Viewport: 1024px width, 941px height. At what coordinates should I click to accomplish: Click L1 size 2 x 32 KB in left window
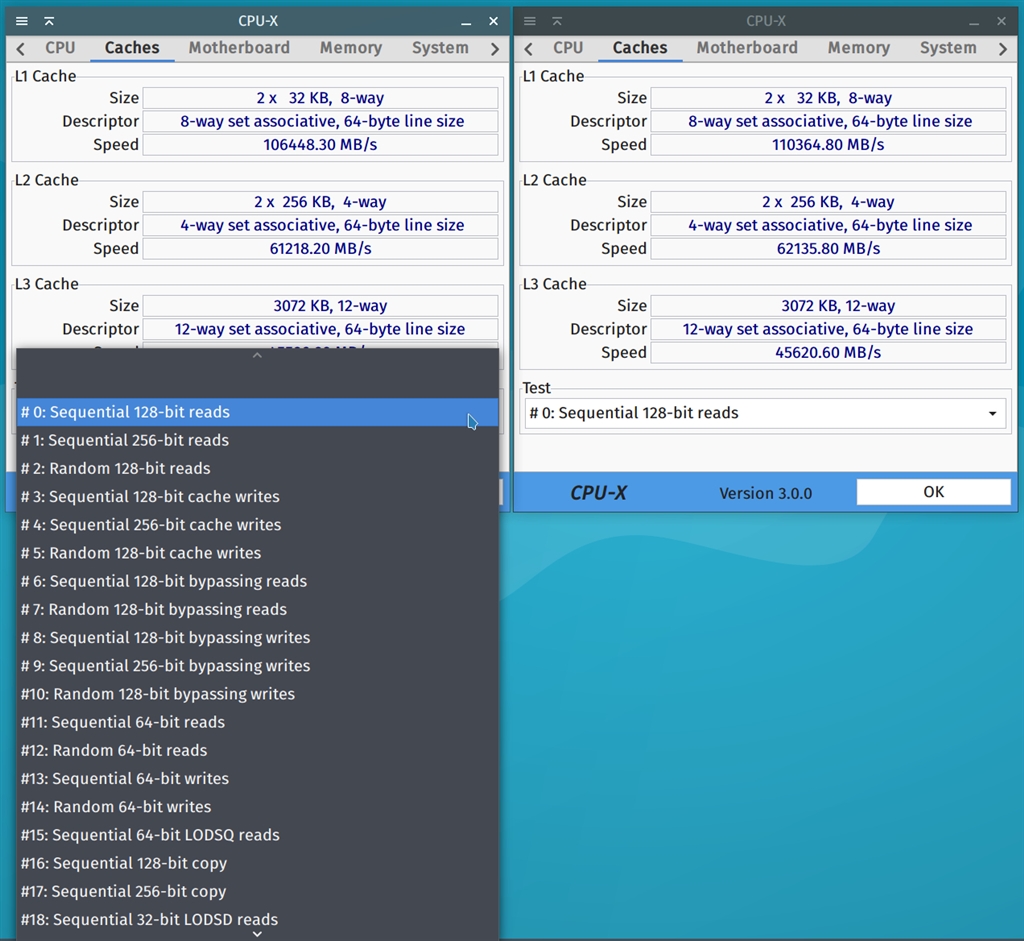coord(320,98)
